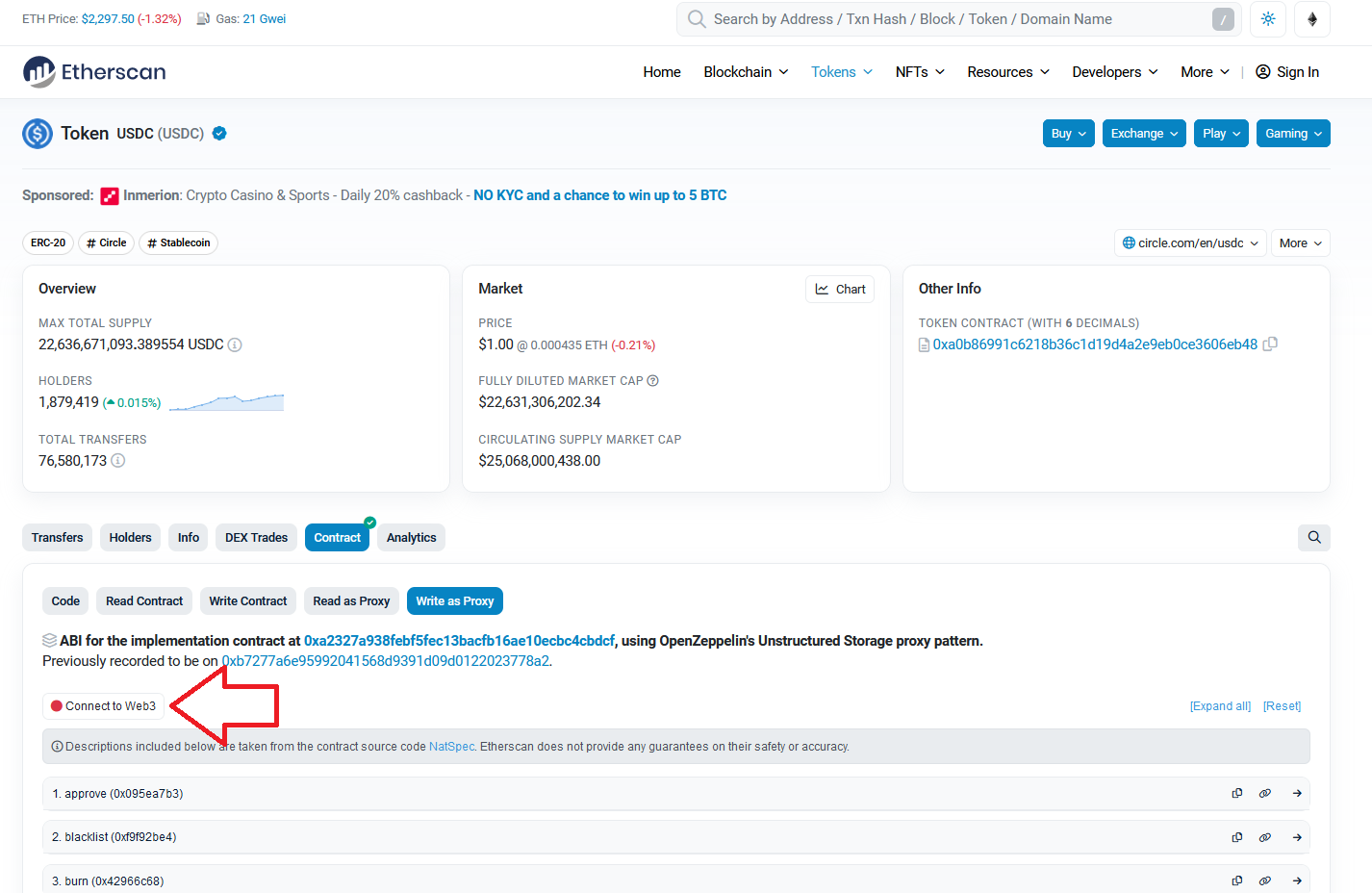
Task: Click the permalink icon for blacklist method
Action: click(1265, 837)
